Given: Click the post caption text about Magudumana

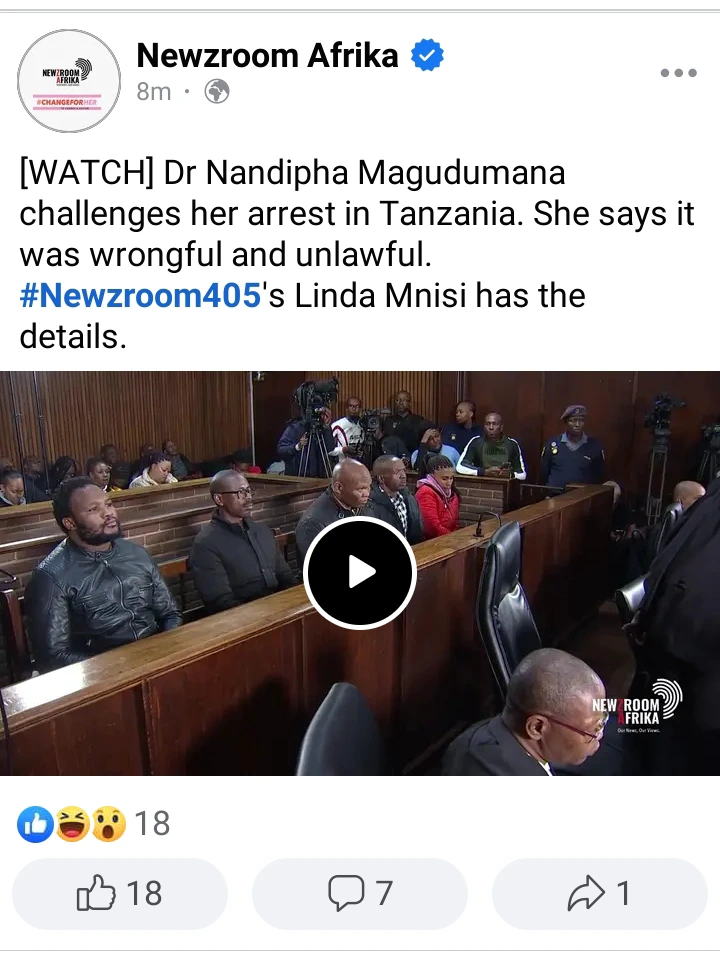Looking at the screenshot, I should tap(357, 254).
